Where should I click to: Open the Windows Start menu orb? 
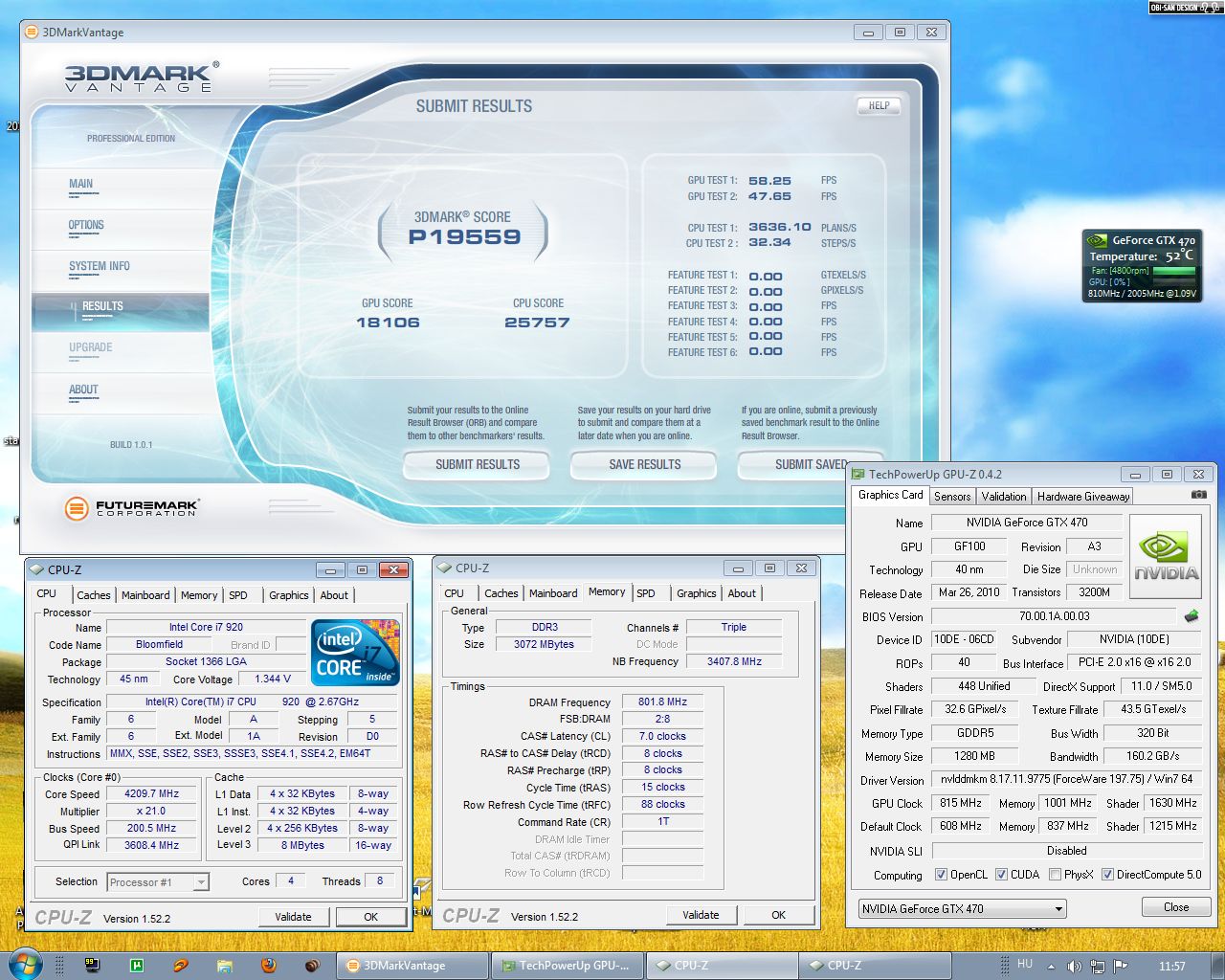click(x=25, y=965)
